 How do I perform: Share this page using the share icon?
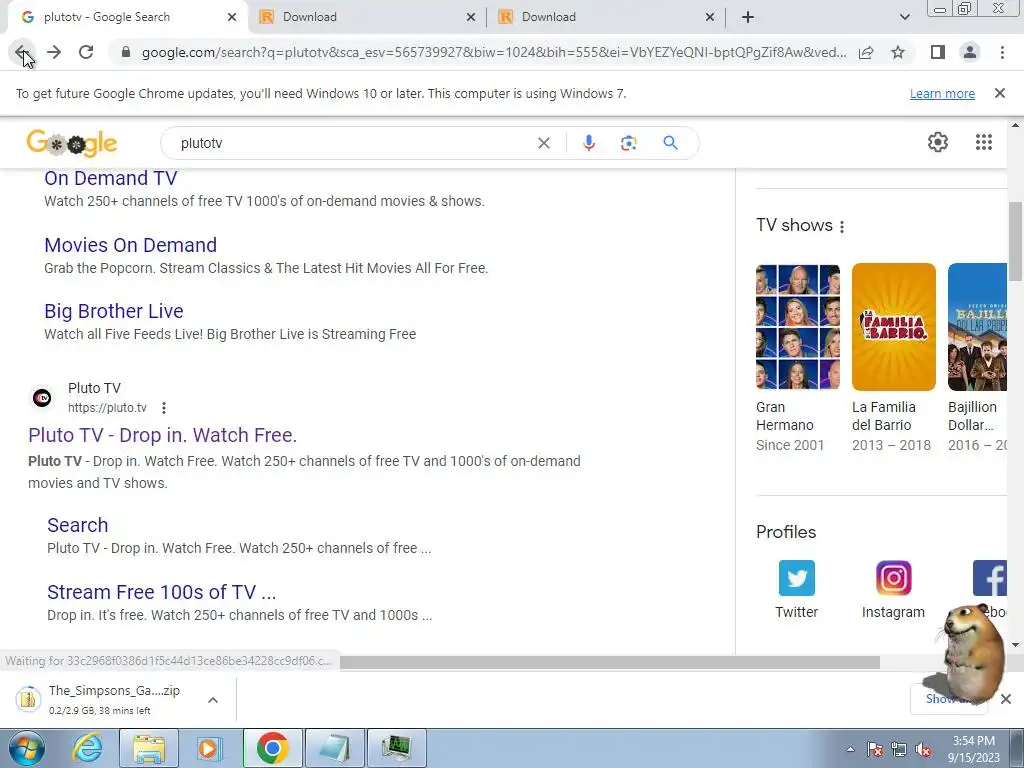866,52
